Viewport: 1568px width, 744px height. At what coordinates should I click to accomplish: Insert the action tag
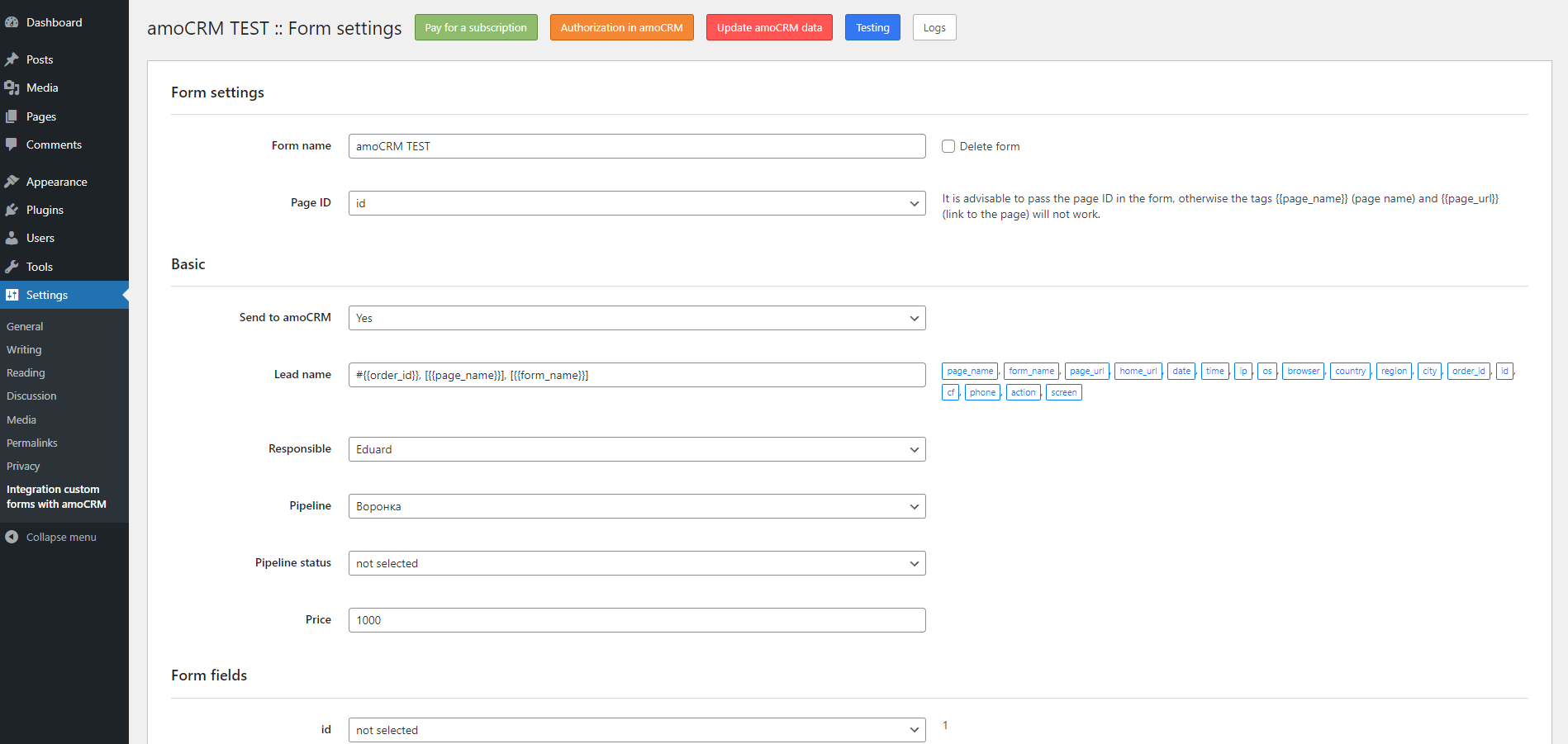tap(1023, 392)
